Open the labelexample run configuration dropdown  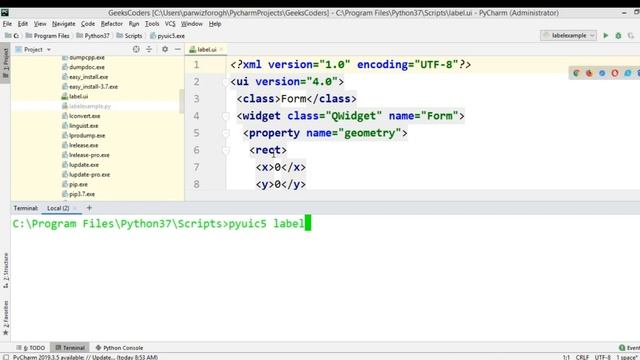569,36
